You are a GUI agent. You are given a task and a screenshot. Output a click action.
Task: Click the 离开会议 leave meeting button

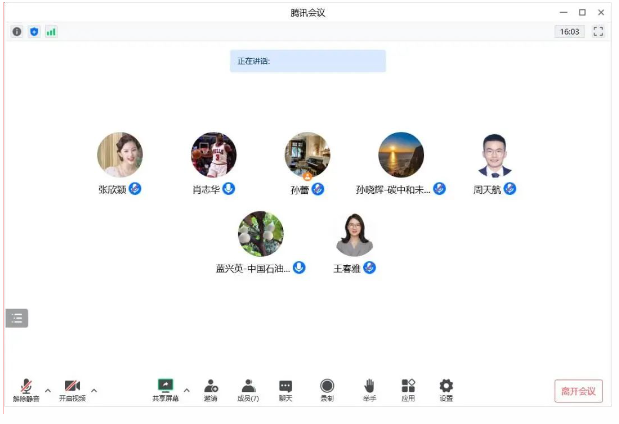click(x=578, y=391)
